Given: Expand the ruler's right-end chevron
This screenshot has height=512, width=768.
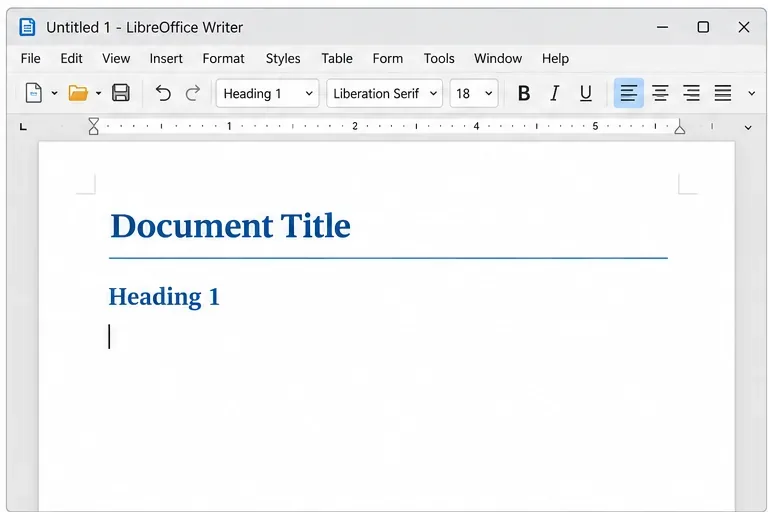Looking at the screenshot, I should coord(748,127).
